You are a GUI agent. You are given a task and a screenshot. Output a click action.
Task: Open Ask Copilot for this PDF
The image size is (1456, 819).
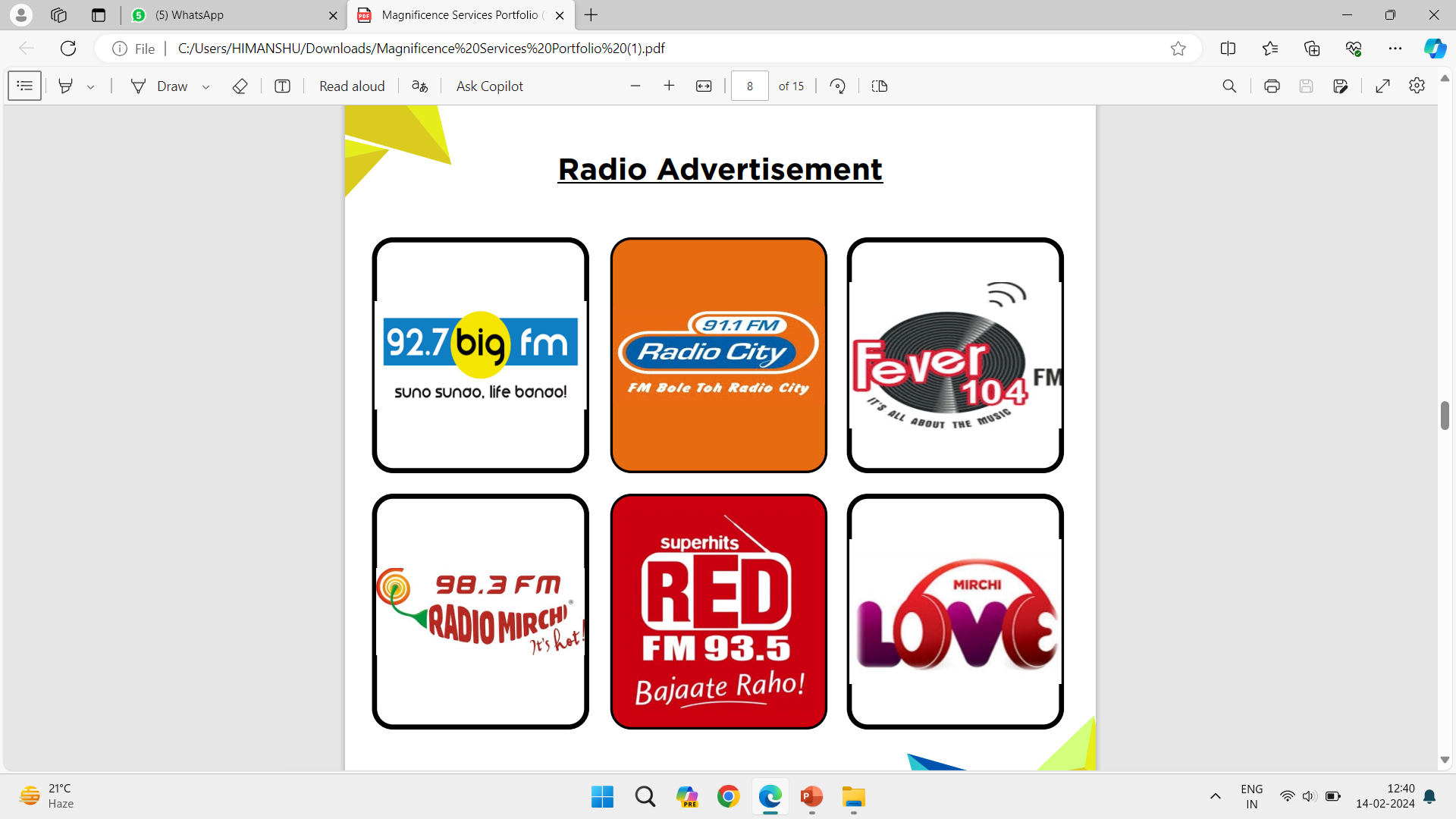pos(489,86)
